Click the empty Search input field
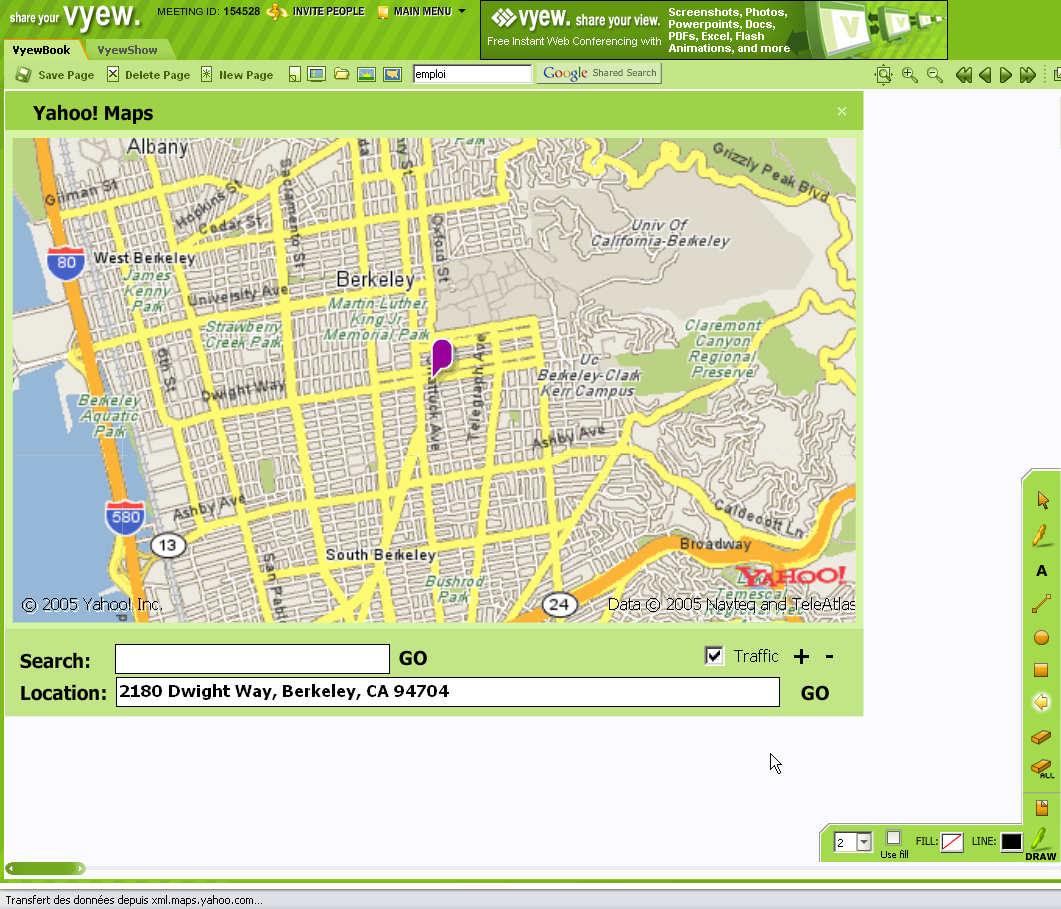The height and width of the screenshot is (909, 1061). point(252,659)
